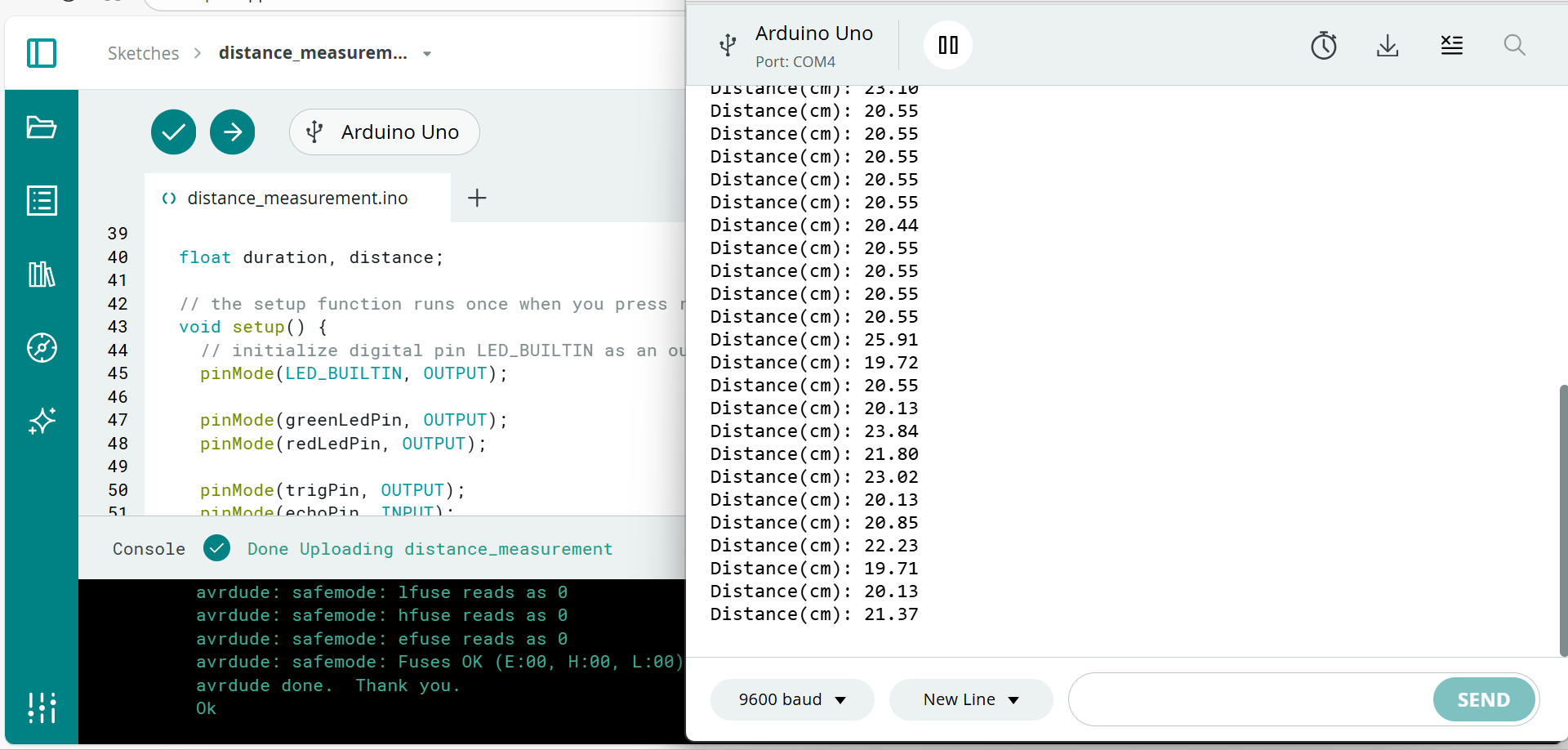Expand the distance_measurem... sketch name dropdown
Screen dimensions: 1568x750
(x=426, y=53)
